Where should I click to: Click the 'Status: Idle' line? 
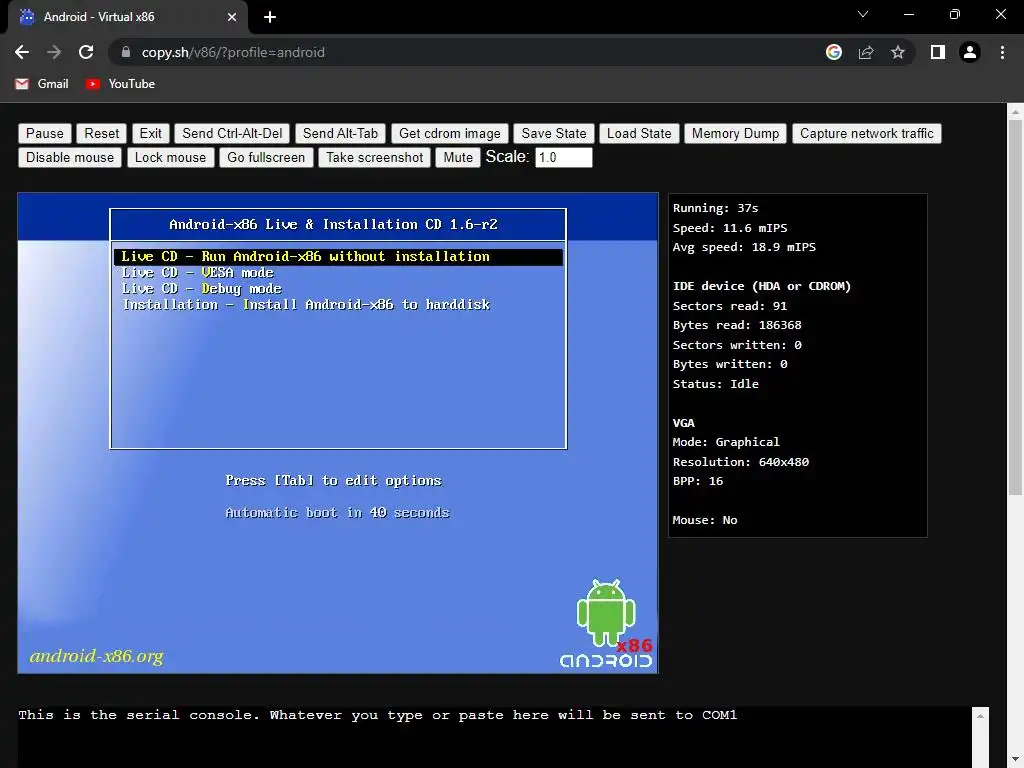coord(716,384)
